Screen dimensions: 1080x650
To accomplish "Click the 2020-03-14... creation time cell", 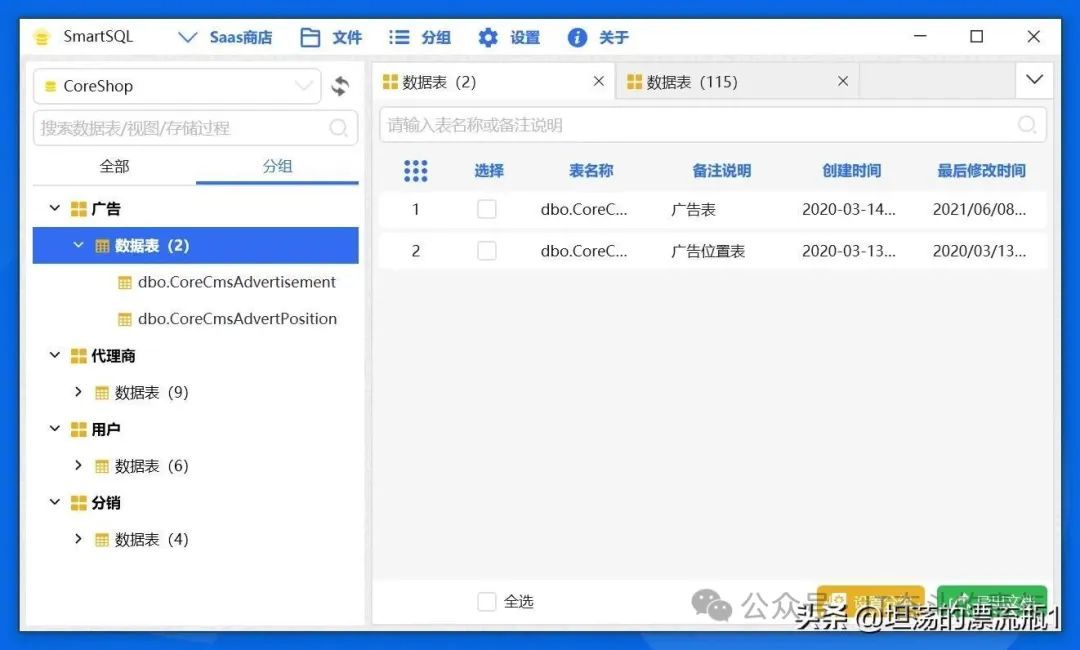I will point(849,209).
